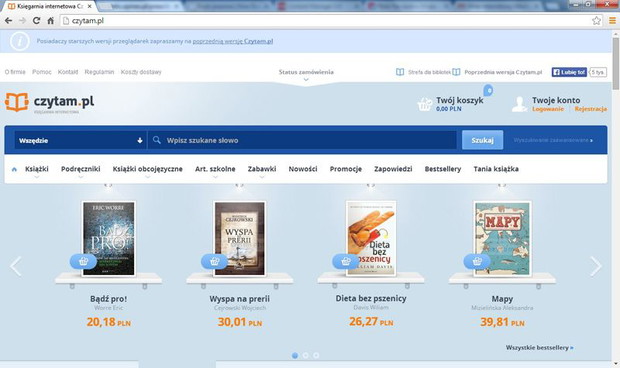Select the first carousel page dot
620x368 pixels.
pyautogui.click(x=295, y=355)
